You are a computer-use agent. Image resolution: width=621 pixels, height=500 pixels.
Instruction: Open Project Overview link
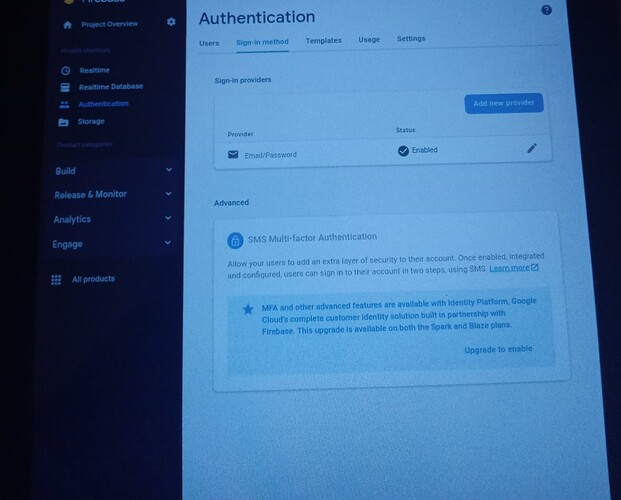110,24
